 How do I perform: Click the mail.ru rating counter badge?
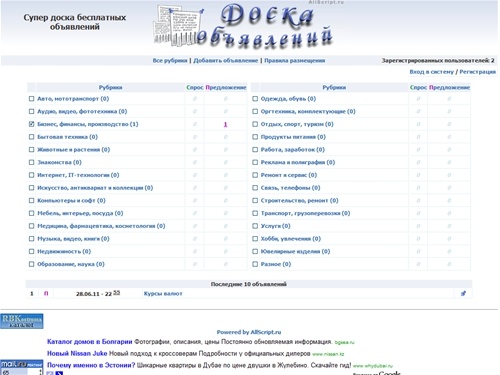(22, 367)
